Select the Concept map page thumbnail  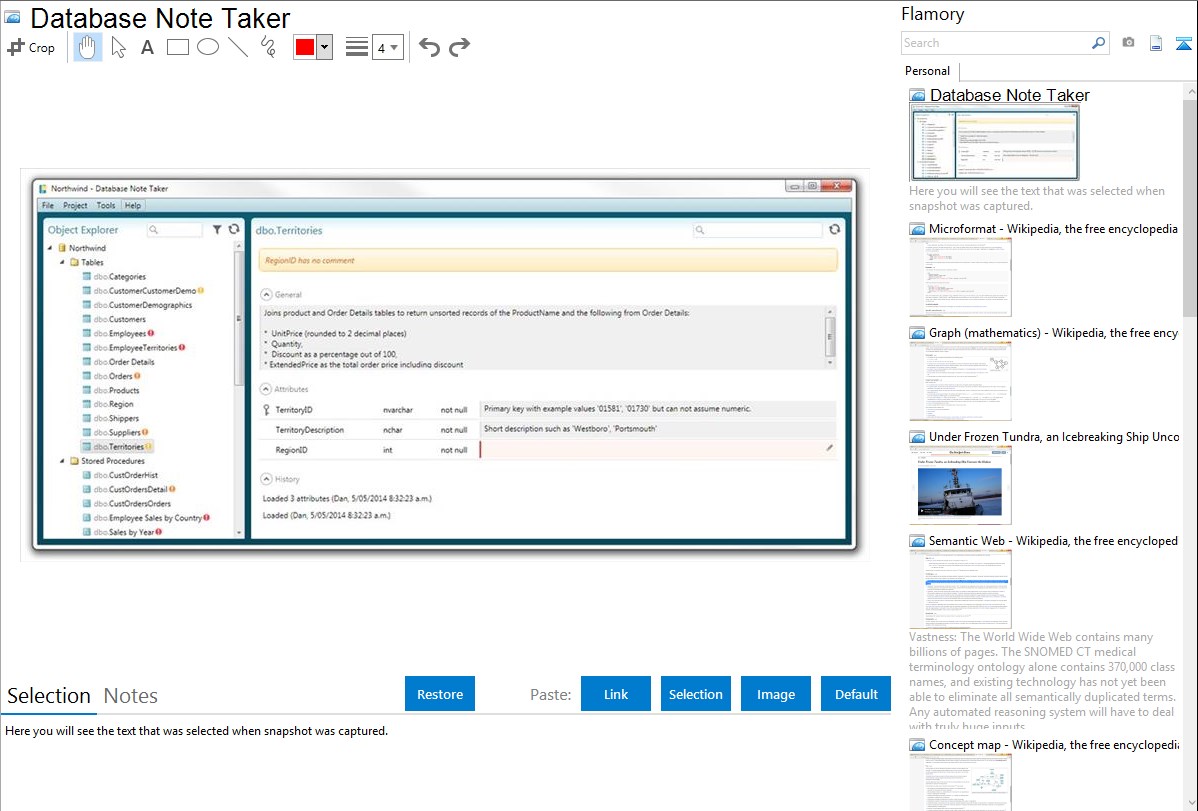(960, 783)
